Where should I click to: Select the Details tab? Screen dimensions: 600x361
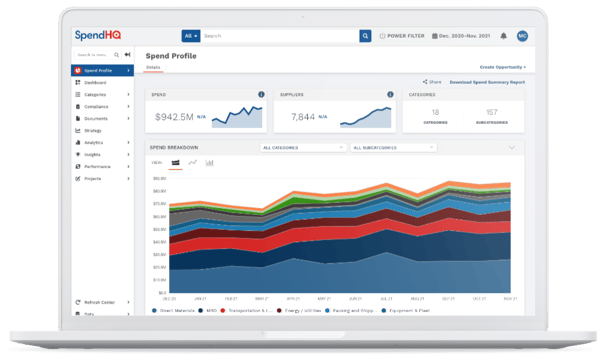tap(153, 67)
